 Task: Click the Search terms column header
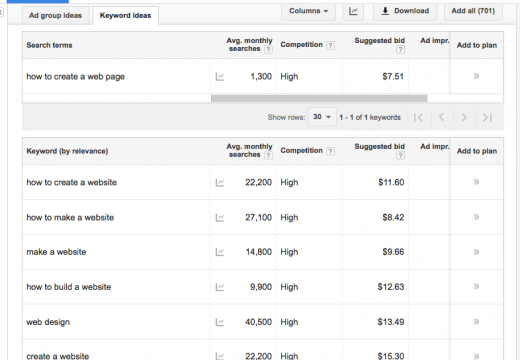point(49,45)
